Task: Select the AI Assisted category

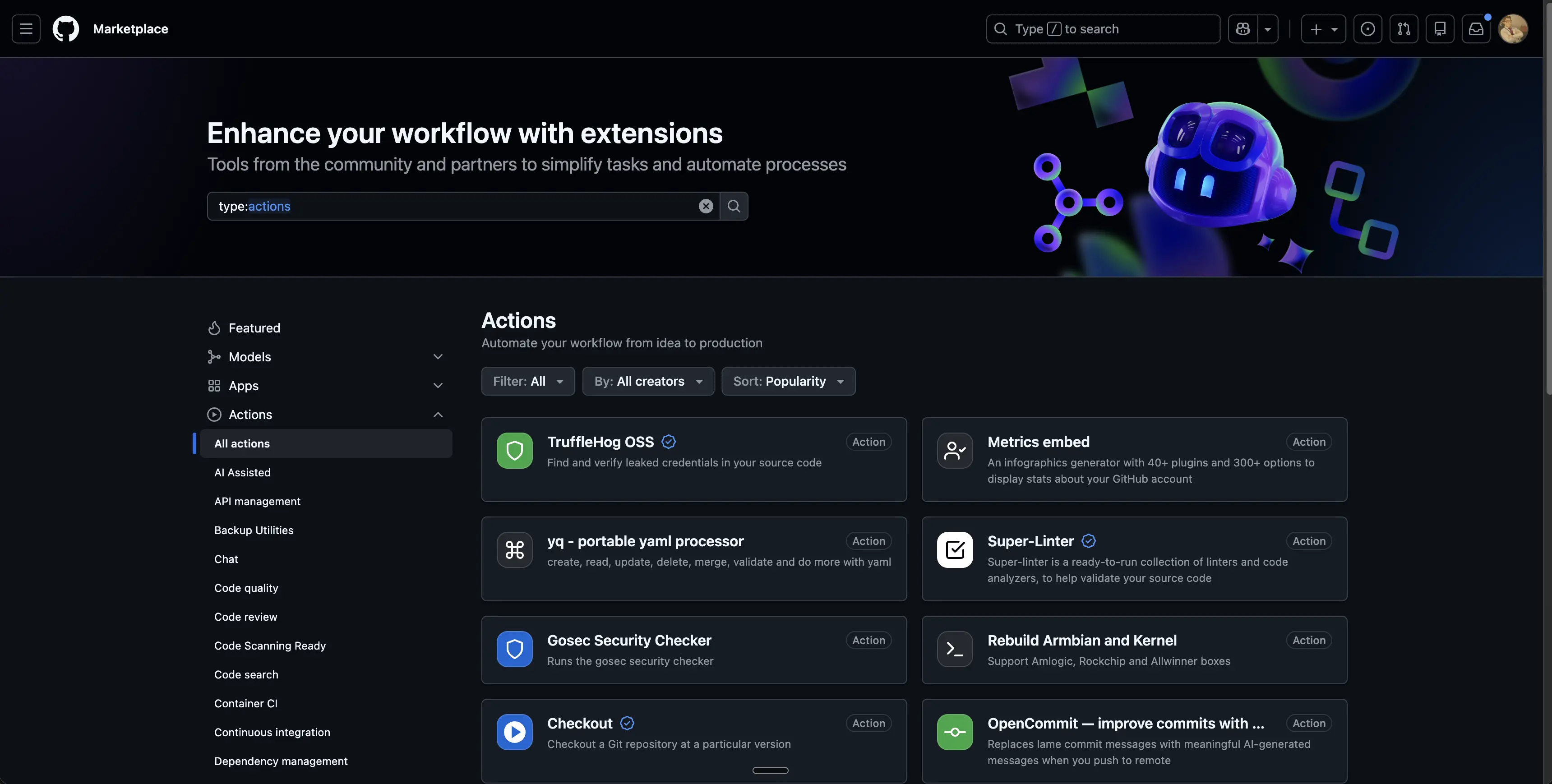Action: (x=242, y=472)
